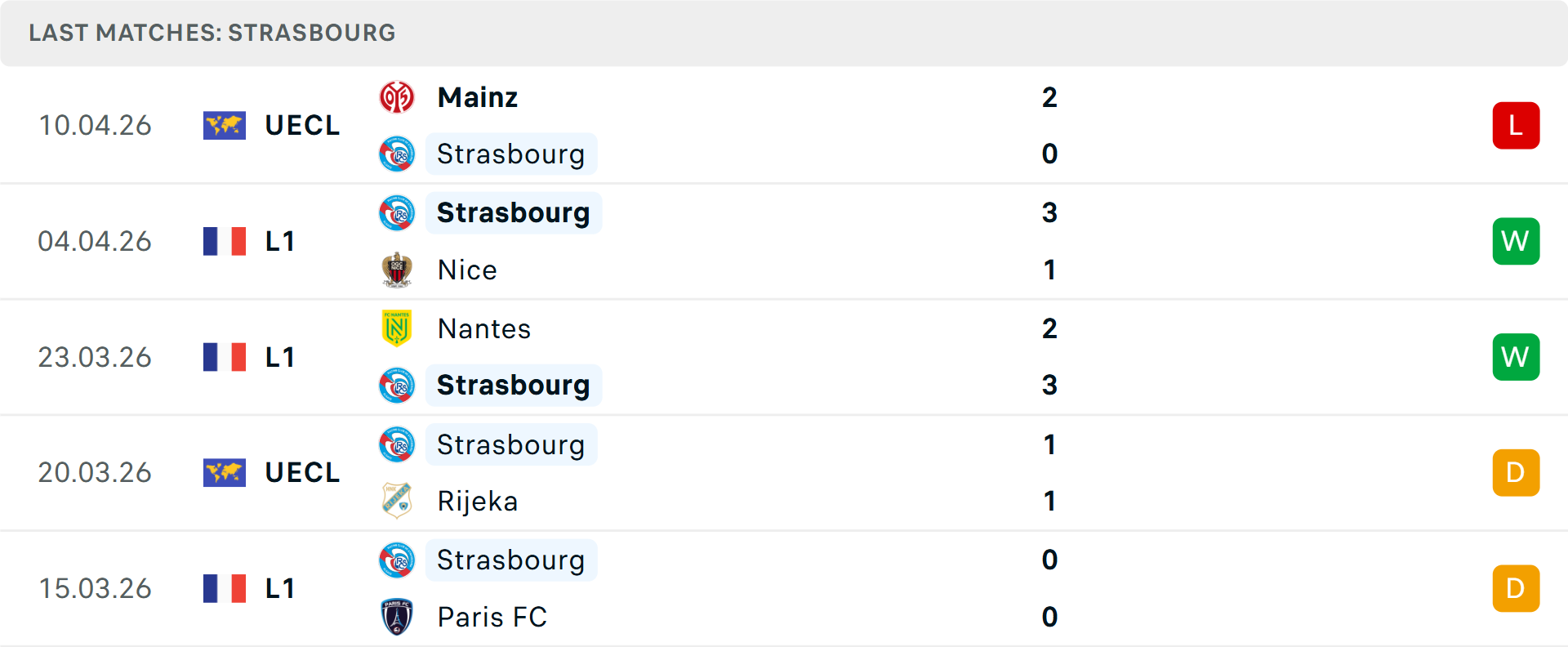Image resolution: width=1568 pixels, height=647 pixels.
Task: Click the Last Matches: Strasbourg header
Action: click(x=212, y=33)
